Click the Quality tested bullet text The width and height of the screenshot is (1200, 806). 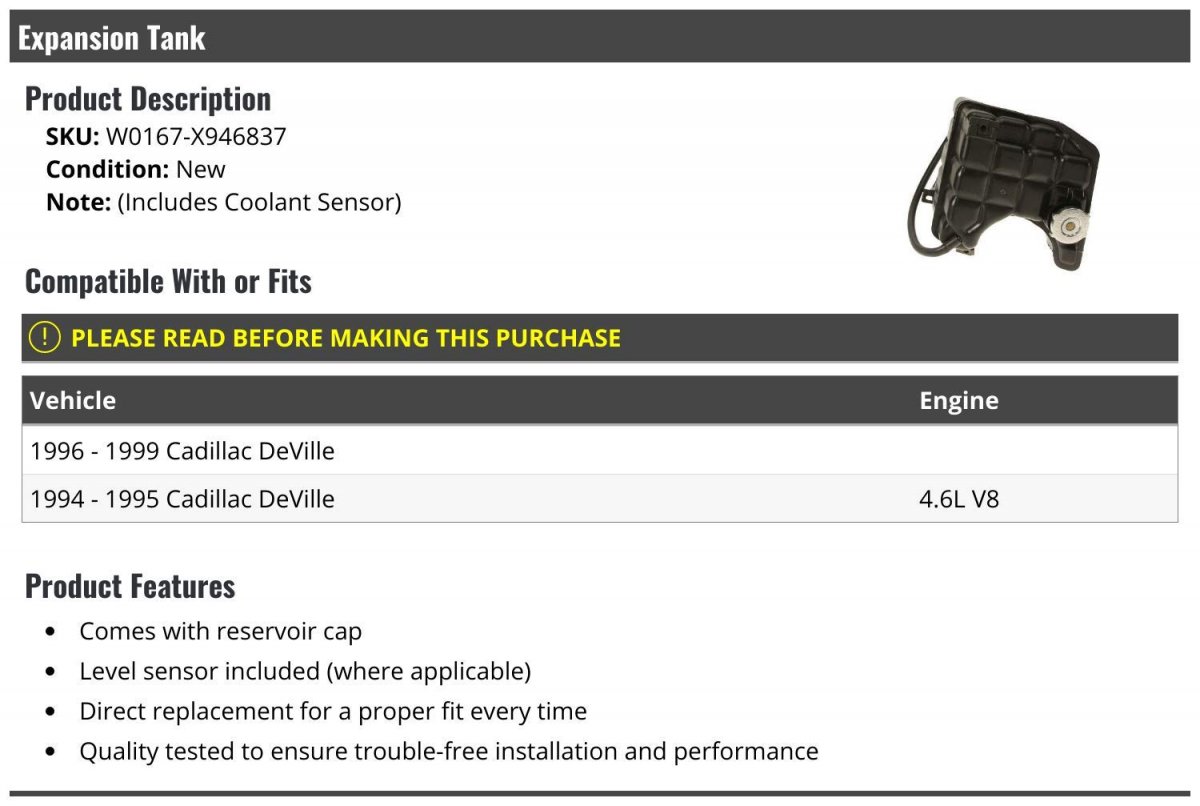click(x=449, y=752)
